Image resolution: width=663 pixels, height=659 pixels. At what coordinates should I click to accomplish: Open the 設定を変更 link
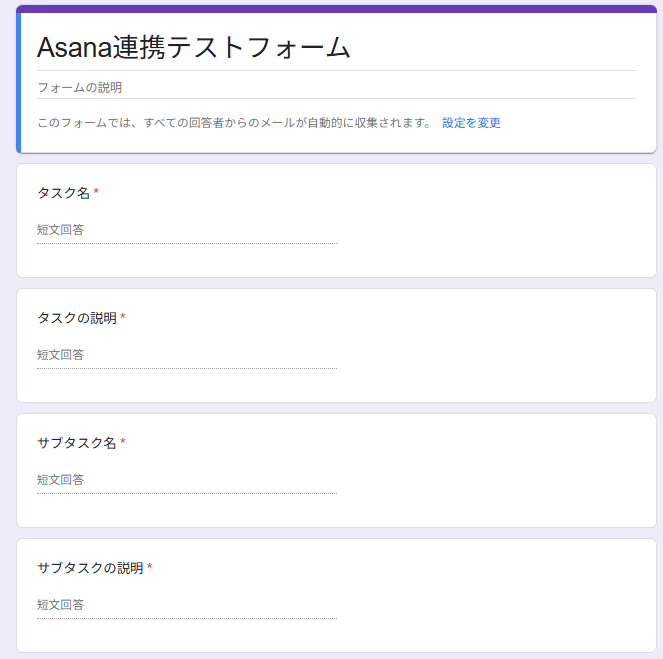tap(471, 123)
